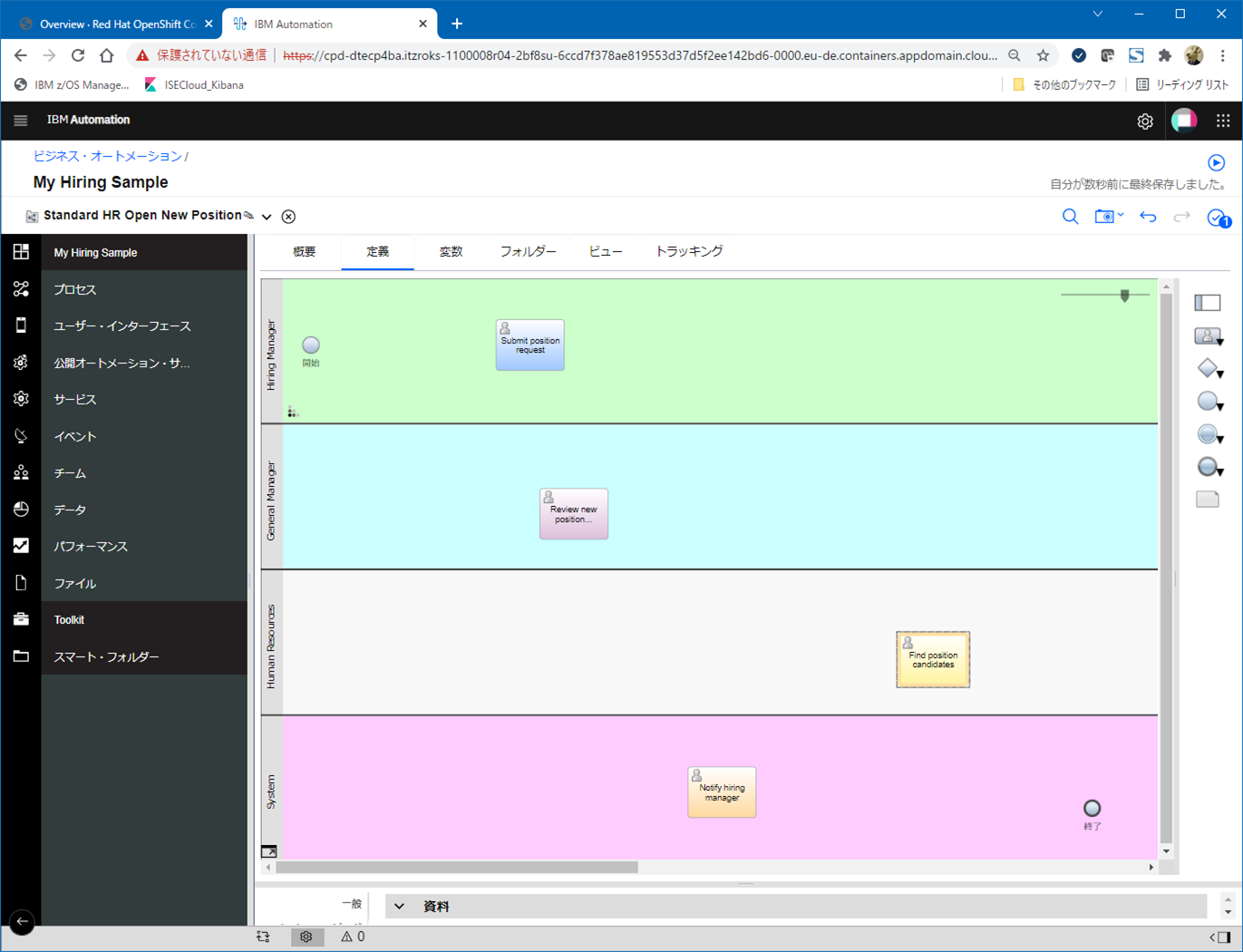Bookmark this page with the star icon
The height and width of the screenshot is (952, 1243).
(x=1044, y=55)
